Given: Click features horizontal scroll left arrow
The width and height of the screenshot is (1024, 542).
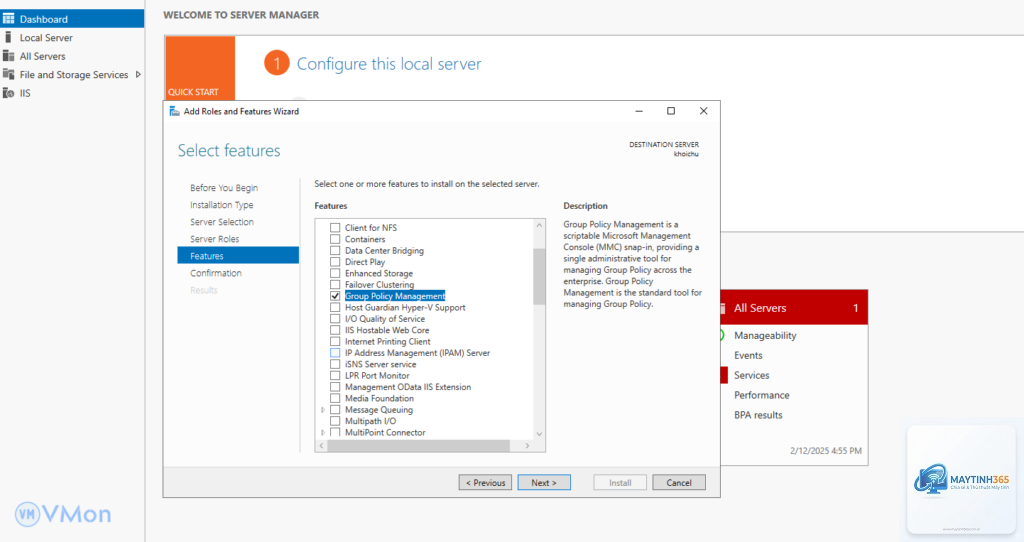Looking at the screenshot, I should (x=321, y=446).
